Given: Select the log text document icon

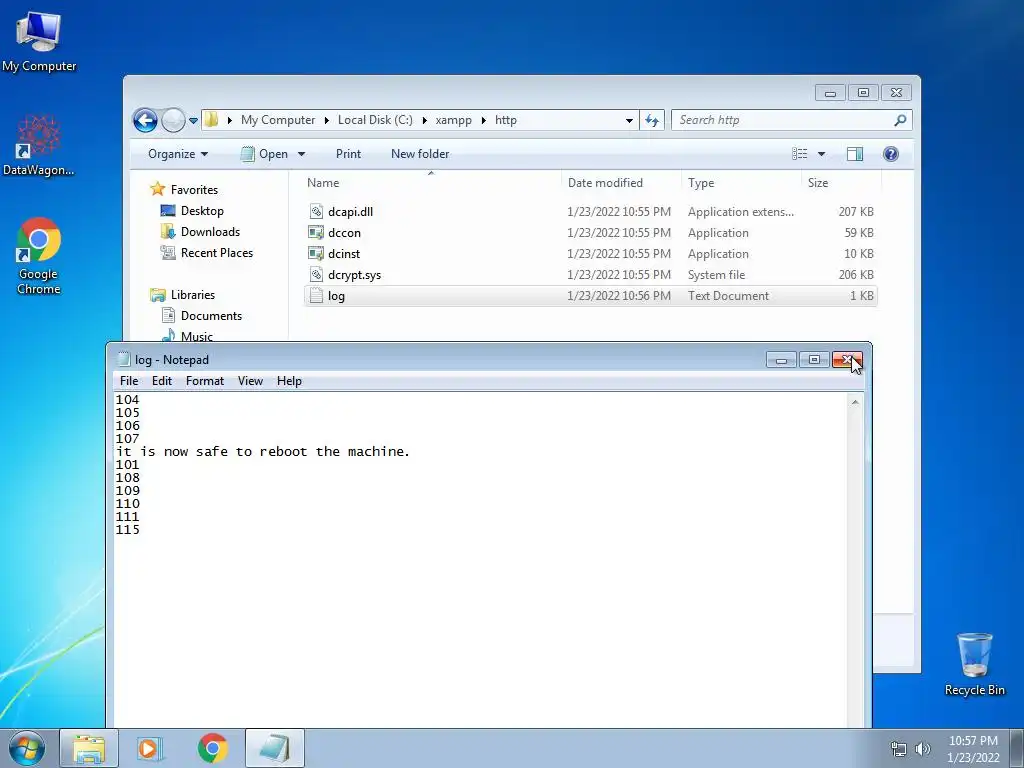Looking at the screenshot, I should click(x=316, y=296).
